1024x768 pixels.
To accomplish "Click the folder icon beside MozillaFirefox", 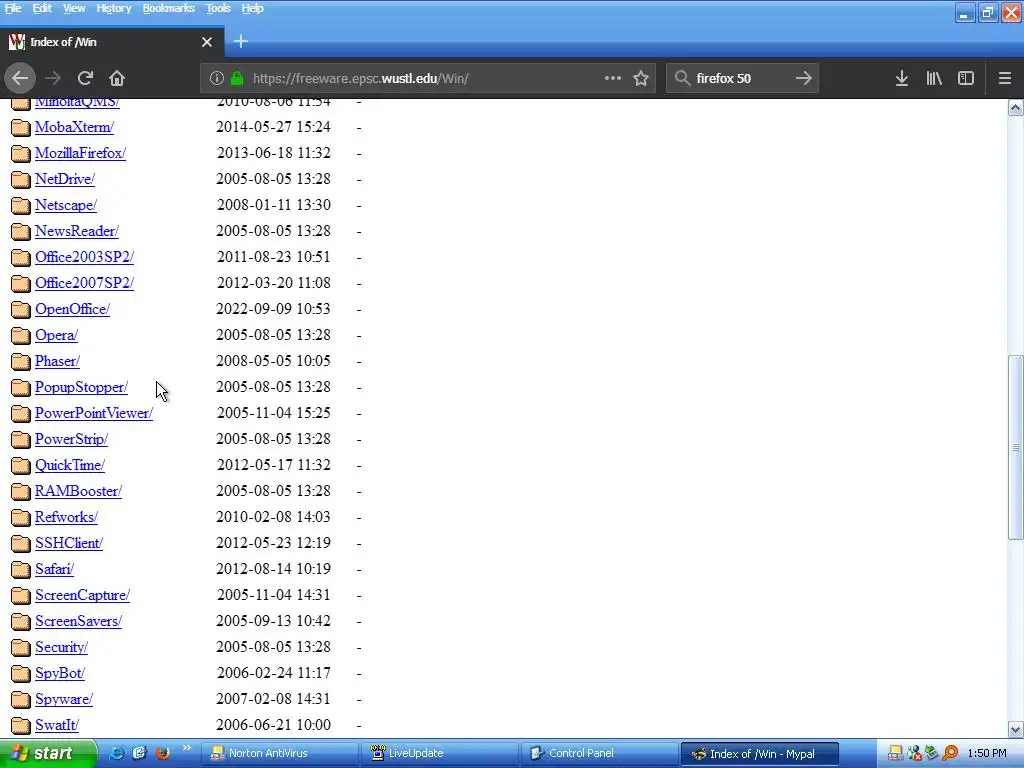I will pyautogui.click(x=21, y=153).
